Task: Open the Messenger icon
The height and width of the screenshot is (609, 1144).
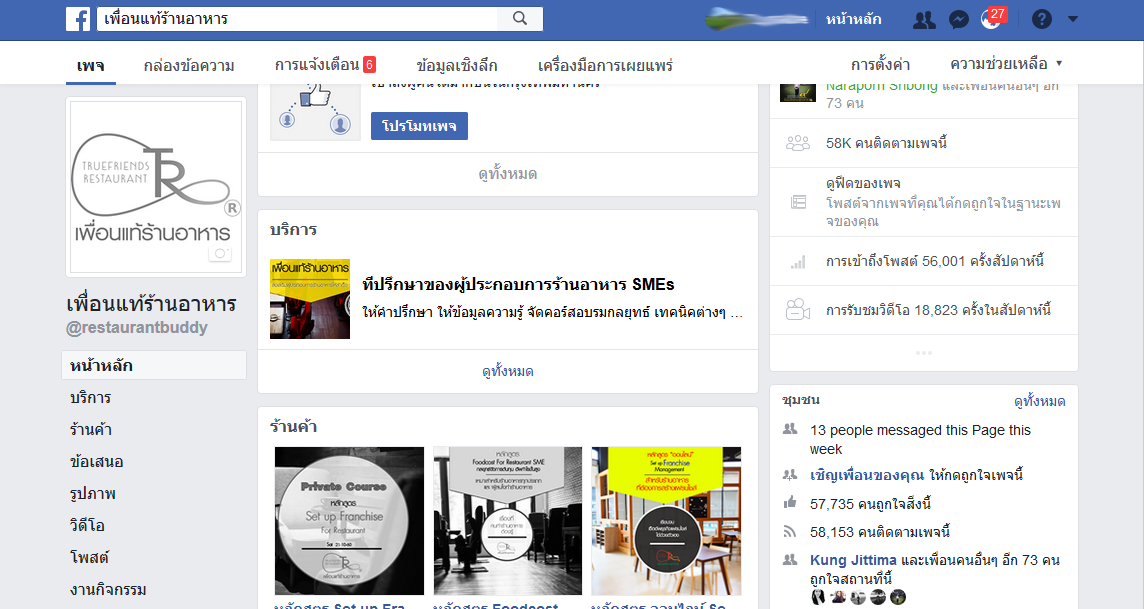Action: point(959,20)
